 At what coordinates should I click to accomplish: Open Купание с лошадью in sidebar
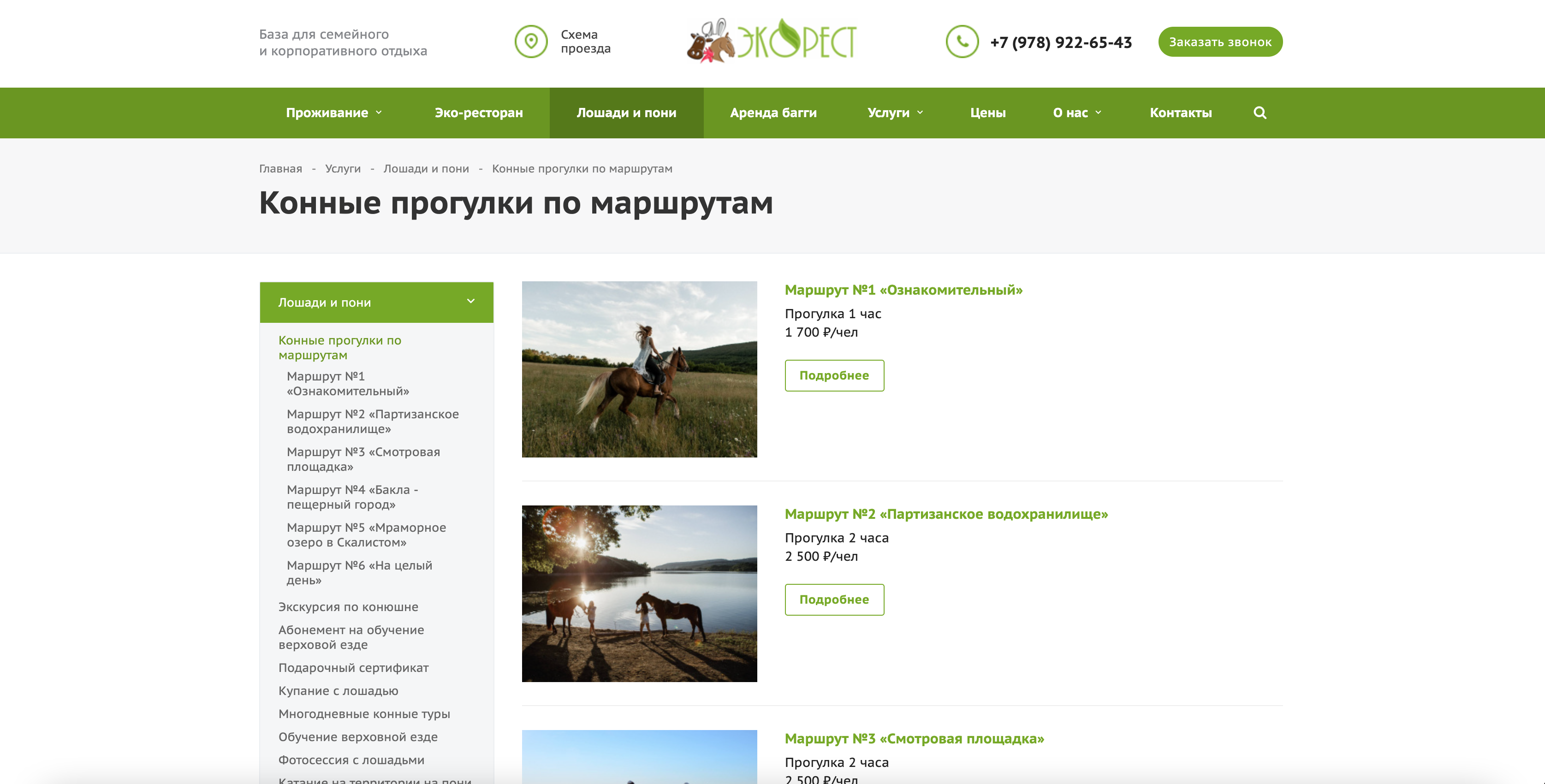pos(338,690)
